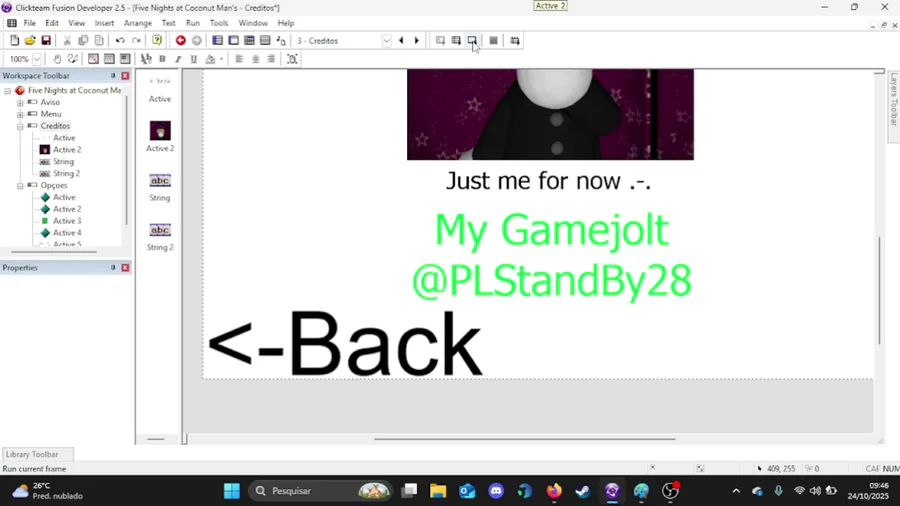This screenshot has height=506, width=900.
Task: Select the hand pan tool
Action: tap(57, 59)
